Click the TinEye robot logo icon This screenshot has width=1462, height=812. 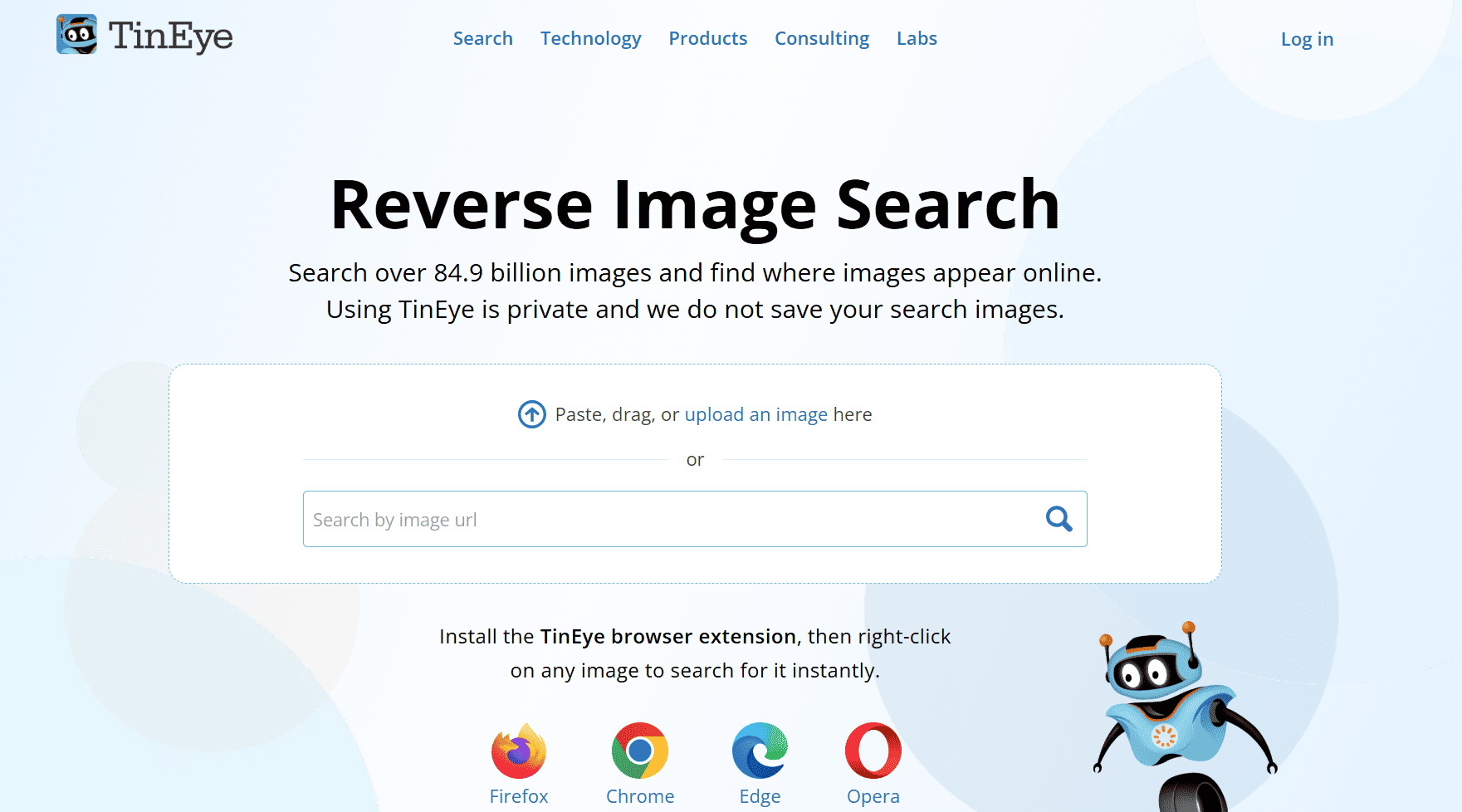pyautogui.click(x=76, y=35)
